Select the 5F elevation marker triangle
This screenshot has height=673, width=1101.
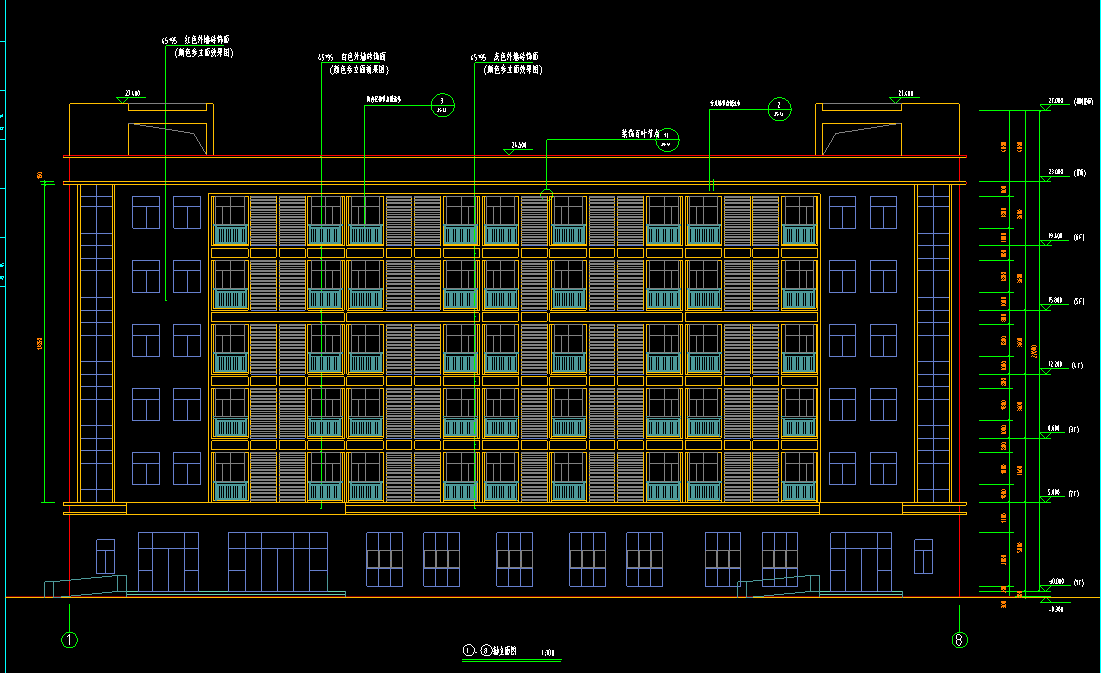1046,308
